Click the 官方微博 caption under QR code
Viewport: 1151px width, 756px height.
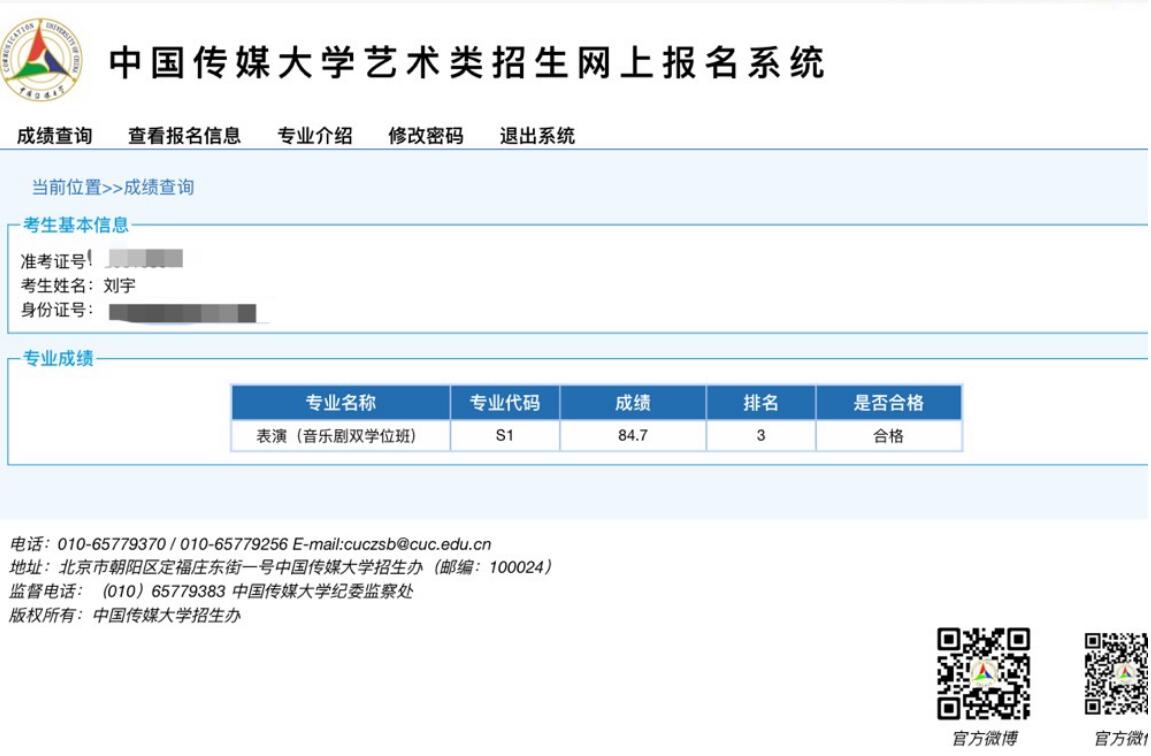985,739
